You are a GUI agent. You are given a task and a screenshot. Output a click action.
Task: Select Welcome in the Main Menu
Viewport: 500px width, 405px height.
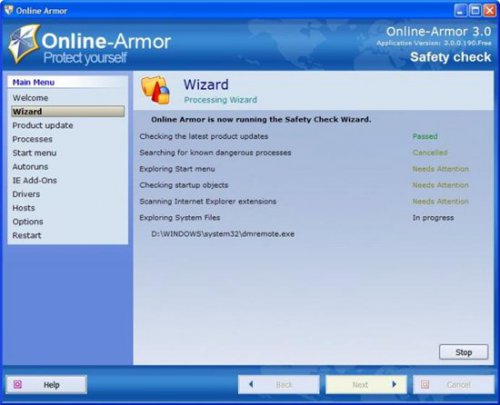[x=30, y=98]
